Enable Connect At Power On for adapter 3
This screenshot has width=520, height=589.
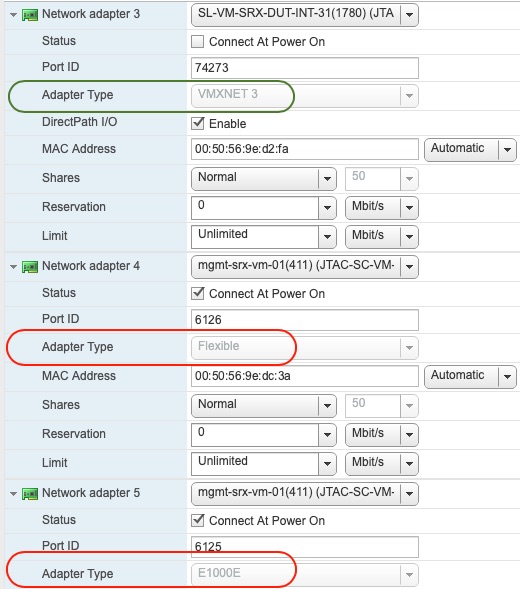tap(198, 41)
